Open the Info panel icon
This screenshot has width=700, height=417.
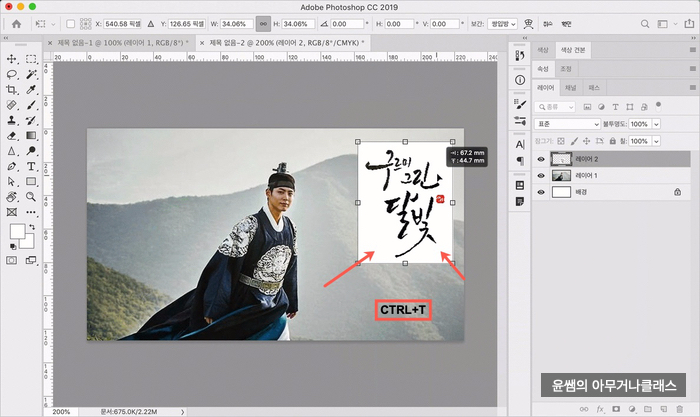point(520,80)
